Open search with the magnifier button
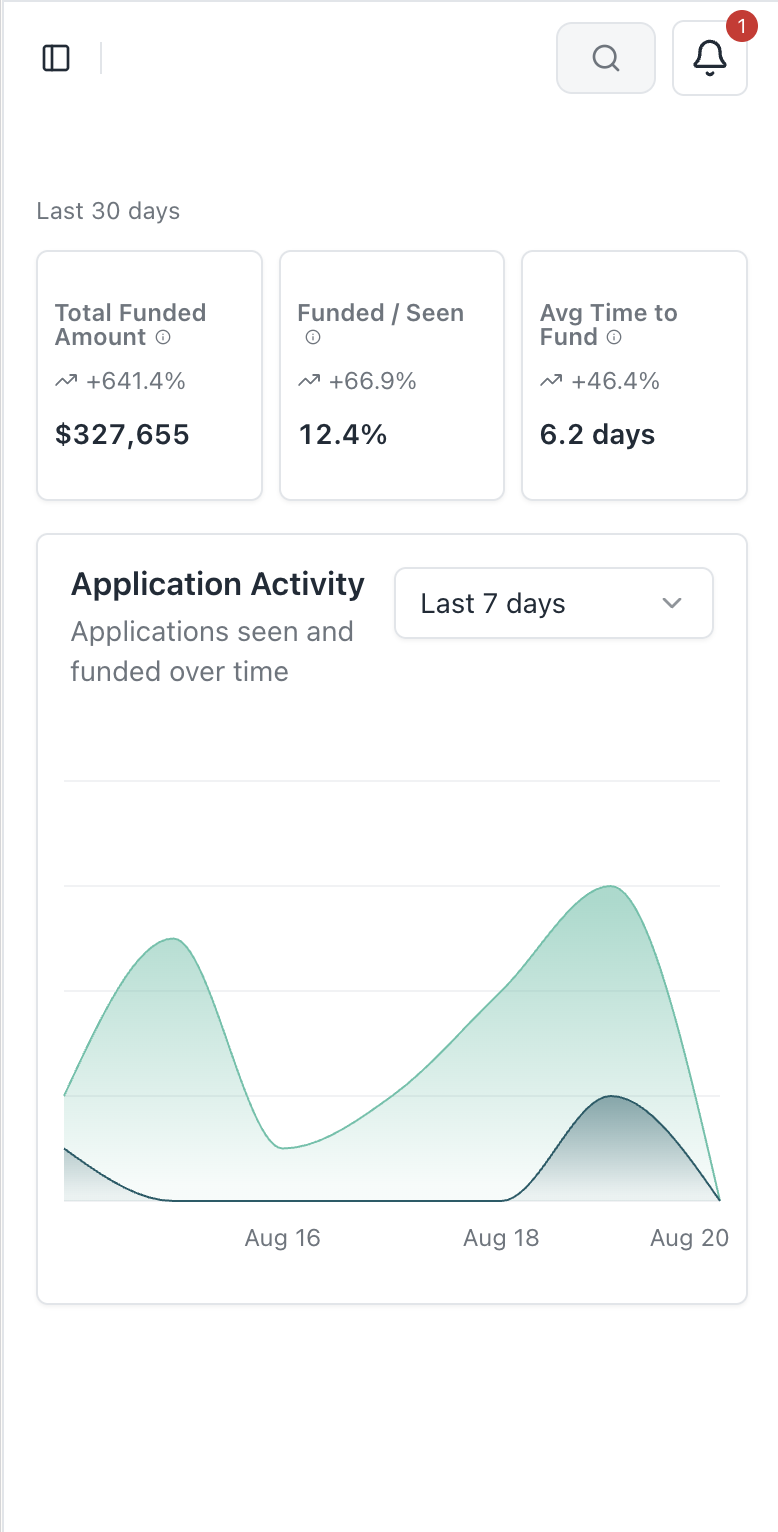Viewport: 778px width, 1532px height. click(606, 59)
